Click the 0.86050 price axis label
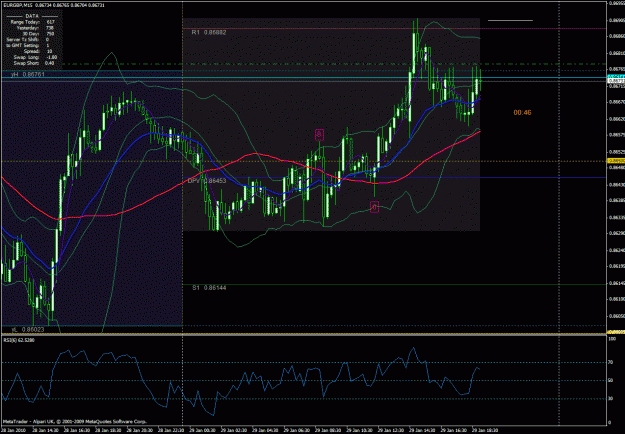The image size is (625, 434). 617,316
